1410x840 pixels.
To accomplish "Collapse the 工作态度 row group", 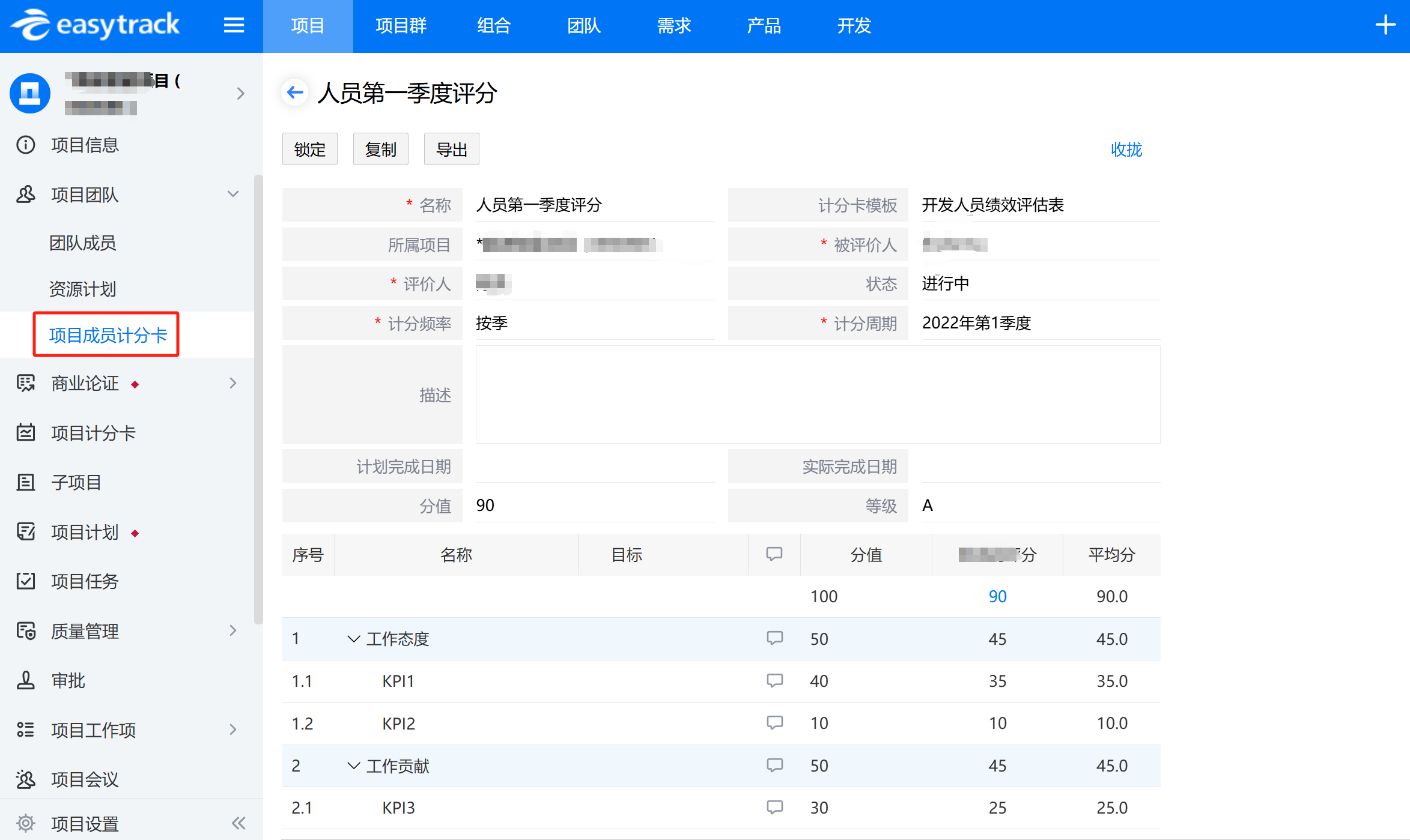I will tap(354, 639).
